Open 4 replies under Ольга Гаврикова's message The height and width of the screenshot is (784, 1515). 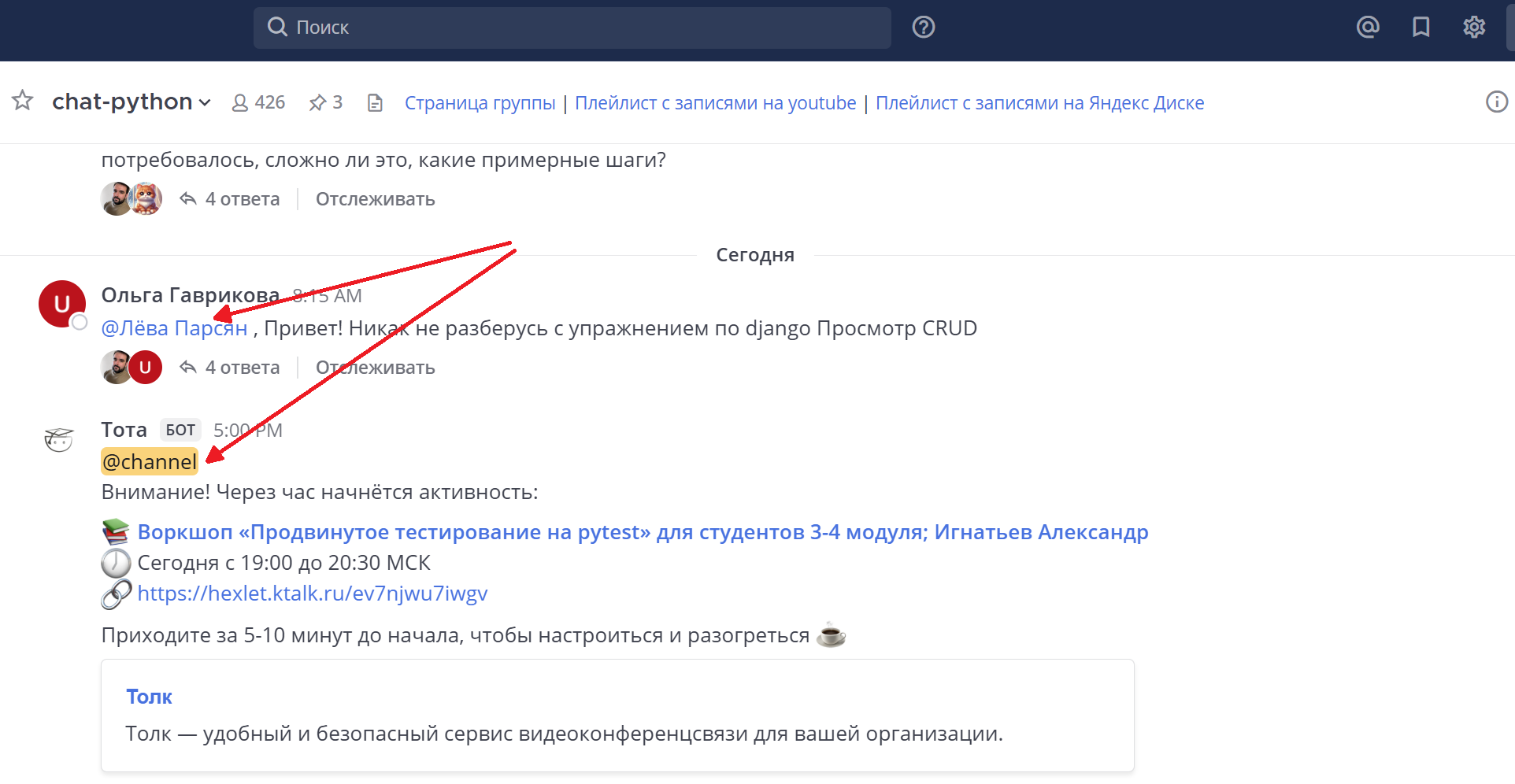pos(231,368)
